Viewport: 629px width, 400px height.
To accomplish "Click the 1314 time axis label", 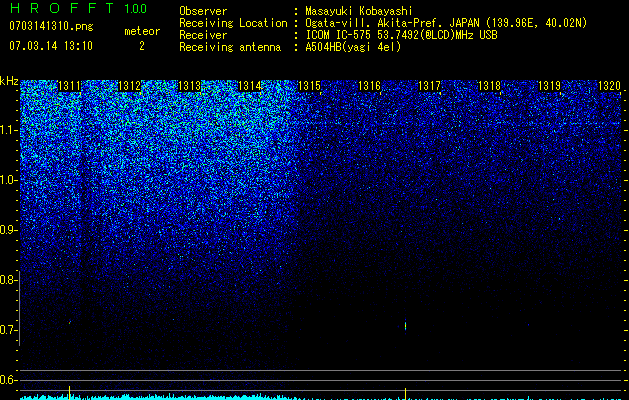I will point(250,86).
